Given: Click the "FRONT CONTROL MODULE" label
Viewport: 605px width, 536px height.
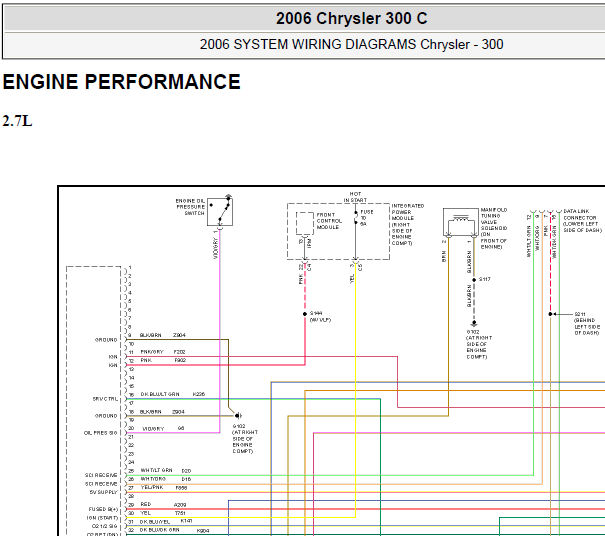Looking at the screenshot, I should coord(329,221).
